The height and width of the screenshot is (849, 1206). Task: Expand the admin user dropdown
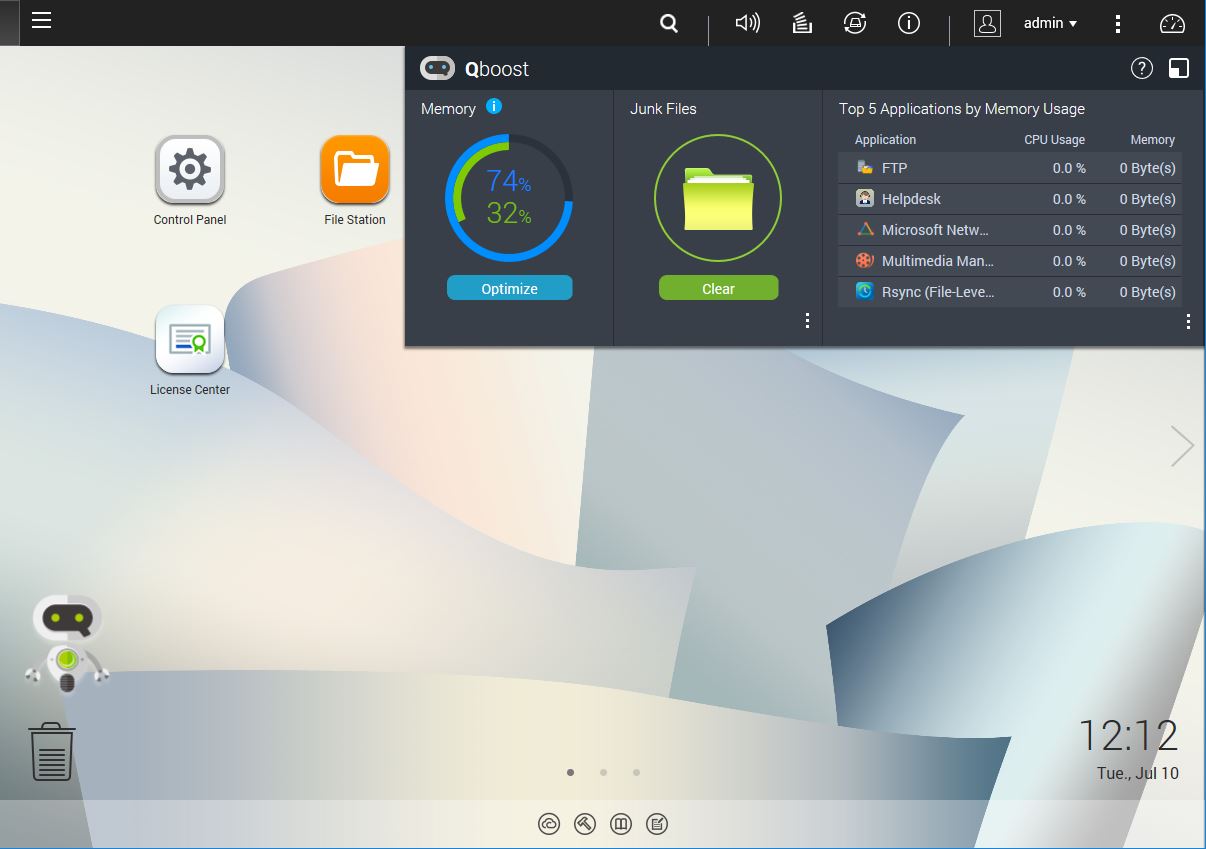tap(1050, 23)
